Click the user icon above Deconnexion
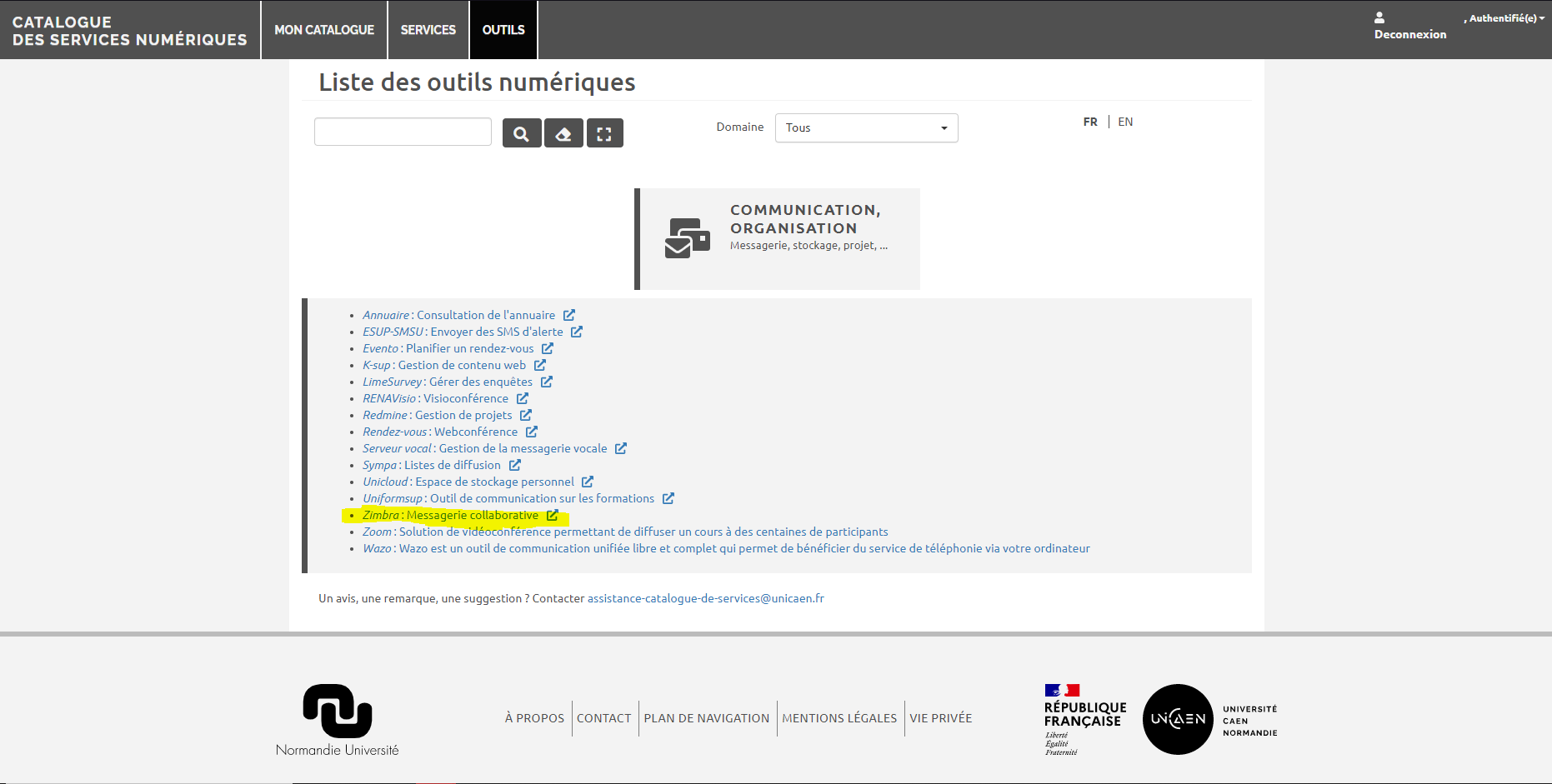The width and height of the screenshot is (1552, 784). point(1379,17)
